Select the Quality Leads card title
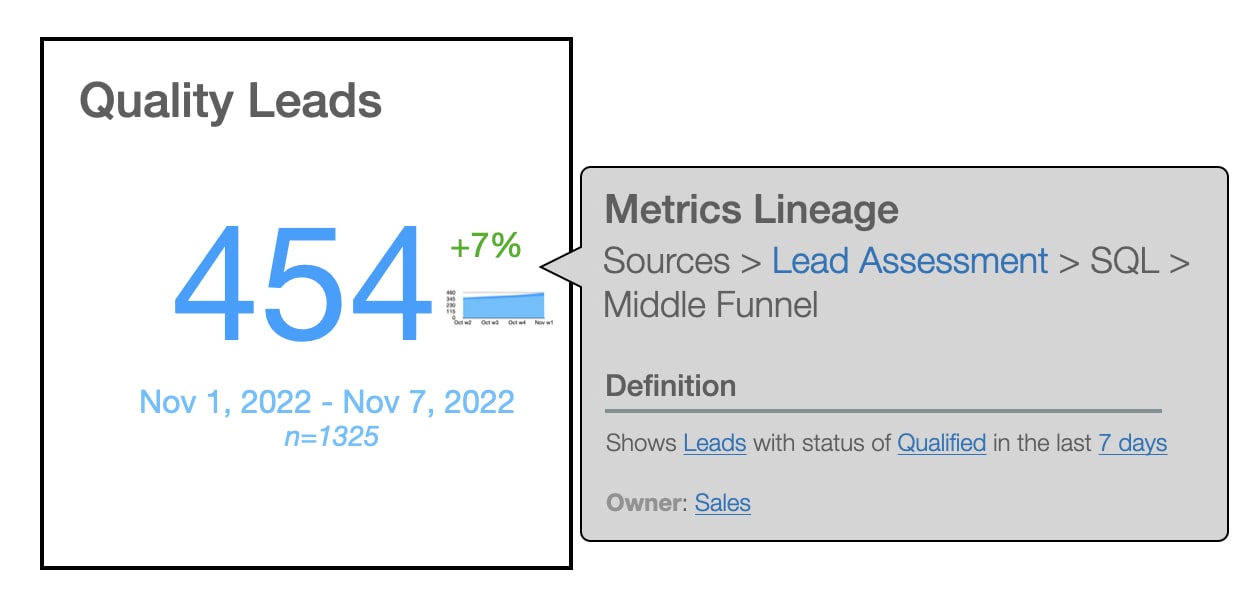Screen dimensions: 1260x614 point(230,101)
